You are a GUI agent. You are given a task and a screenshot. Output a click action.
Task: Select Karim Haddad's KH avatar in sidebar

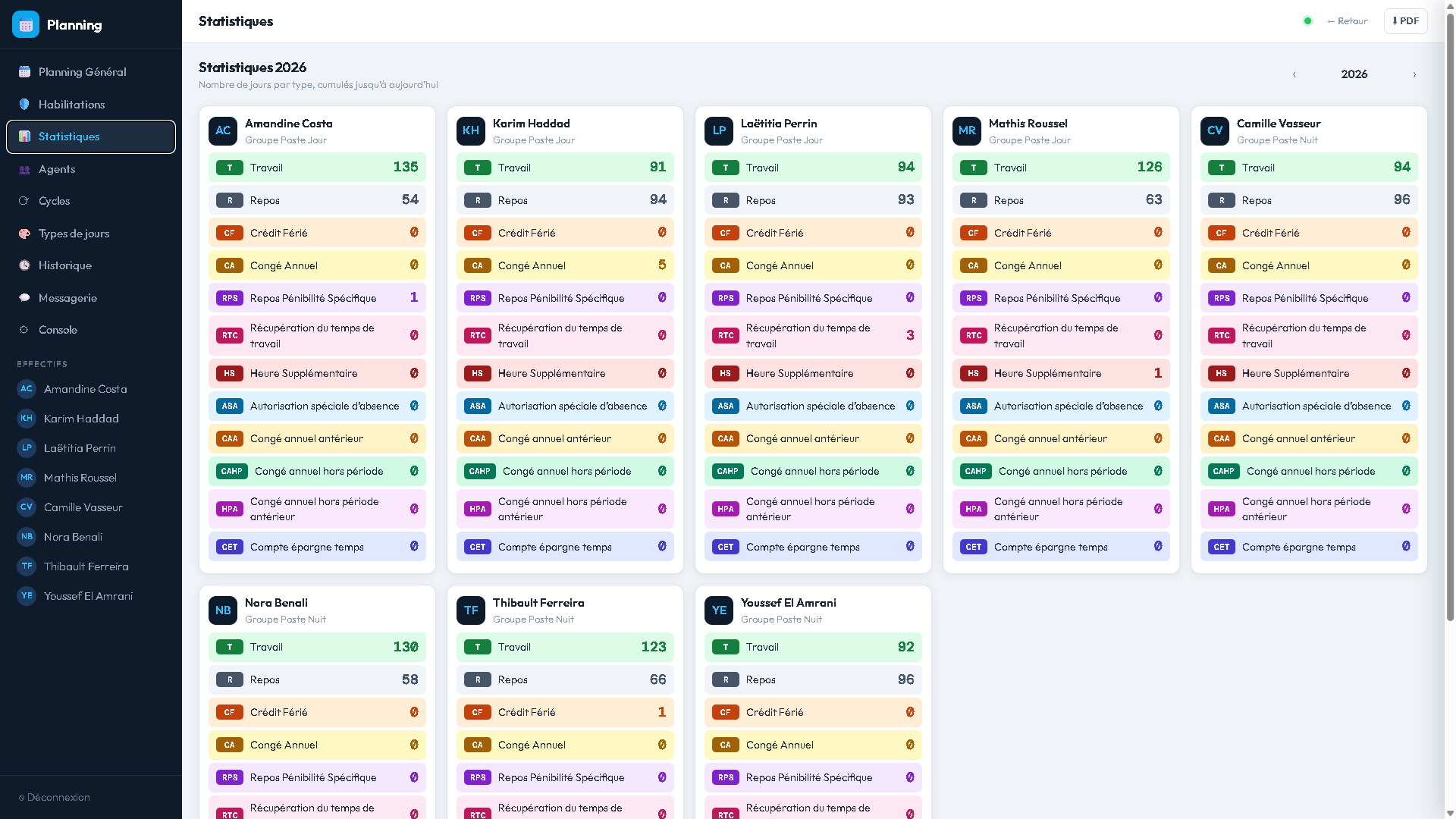click(27, 419)
